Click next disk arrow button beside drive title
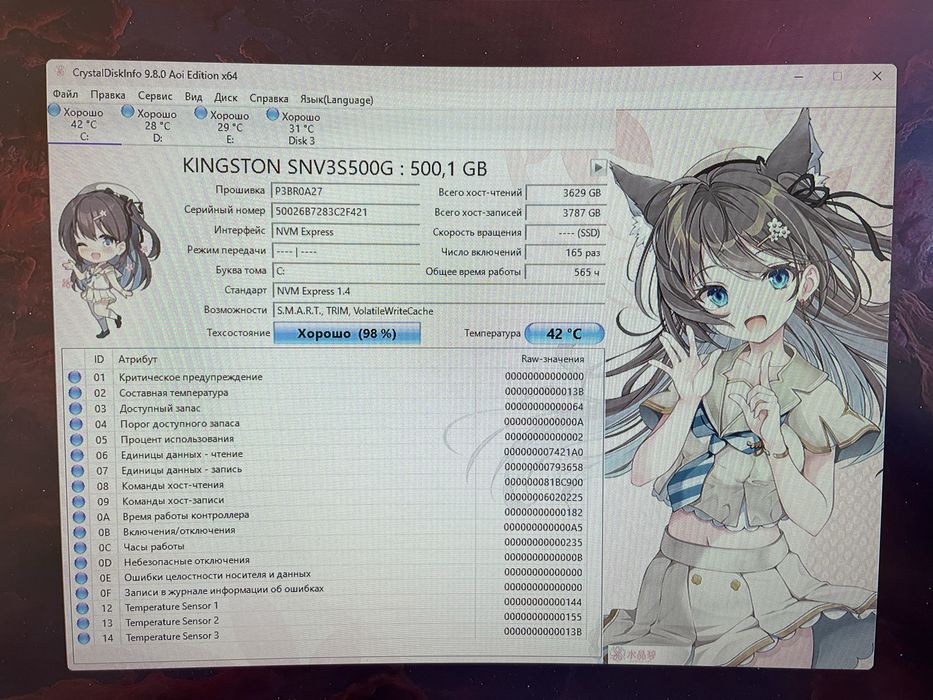The width and height of the screenshot is (933, 700). pos(598,168)
